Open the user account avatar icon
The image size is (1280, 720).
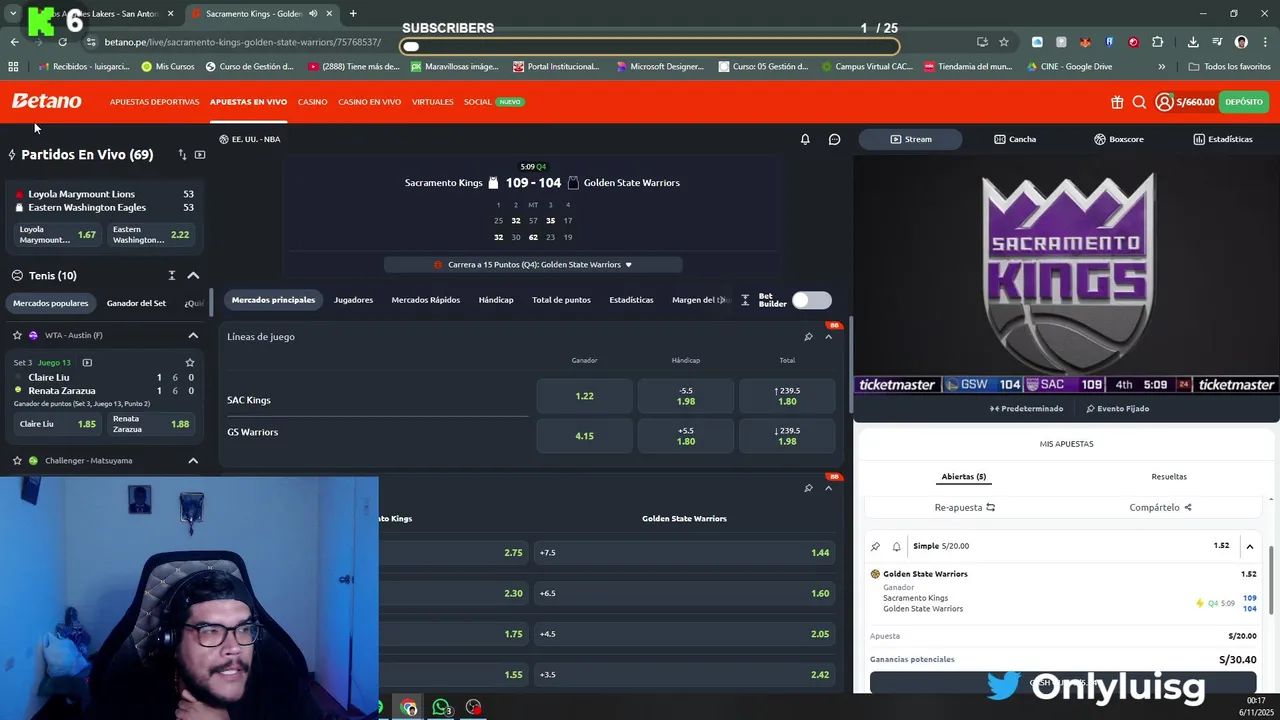click(1164, 102)
